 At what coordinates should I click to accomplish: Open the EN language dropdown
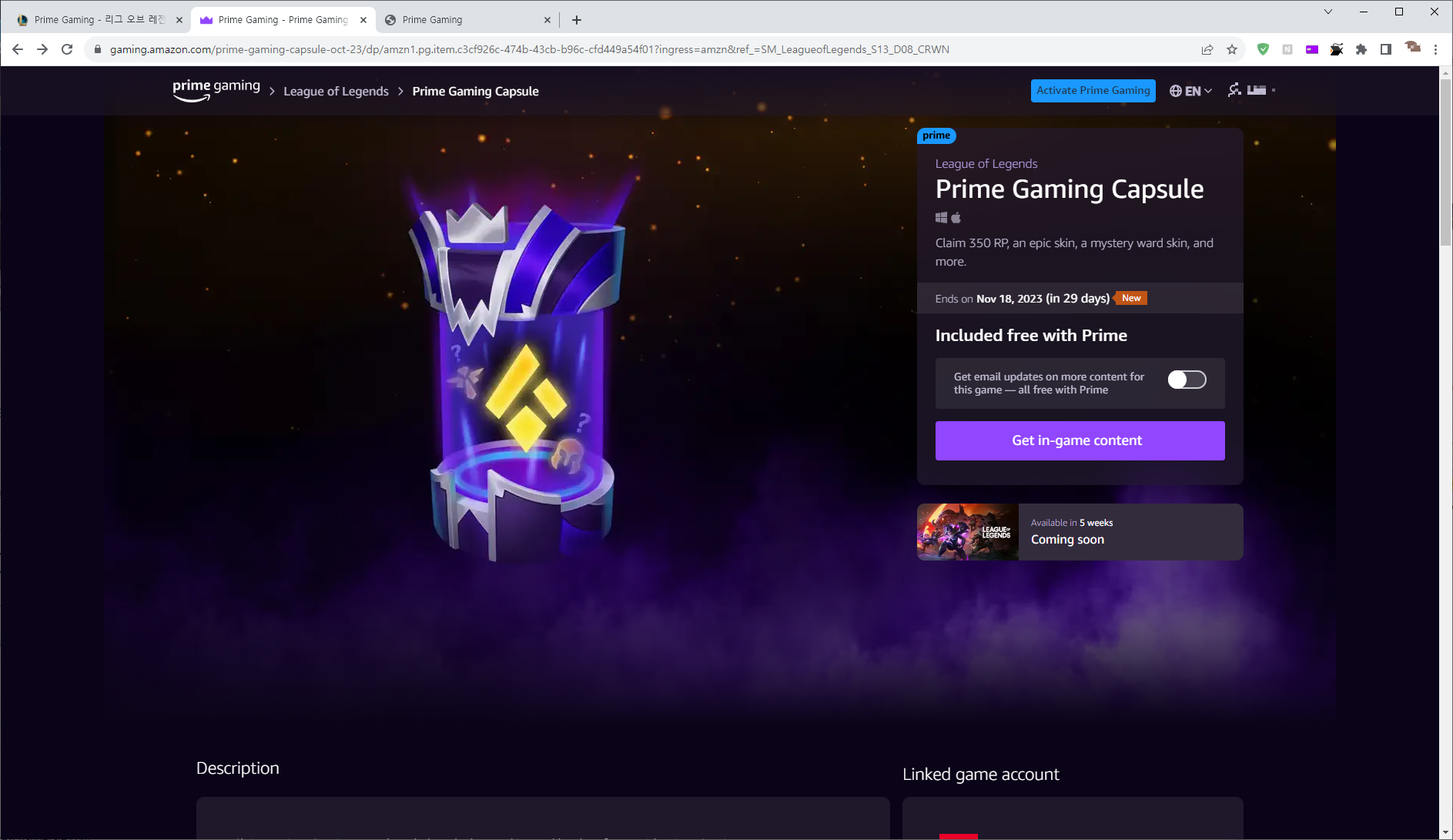(1190, 91)
